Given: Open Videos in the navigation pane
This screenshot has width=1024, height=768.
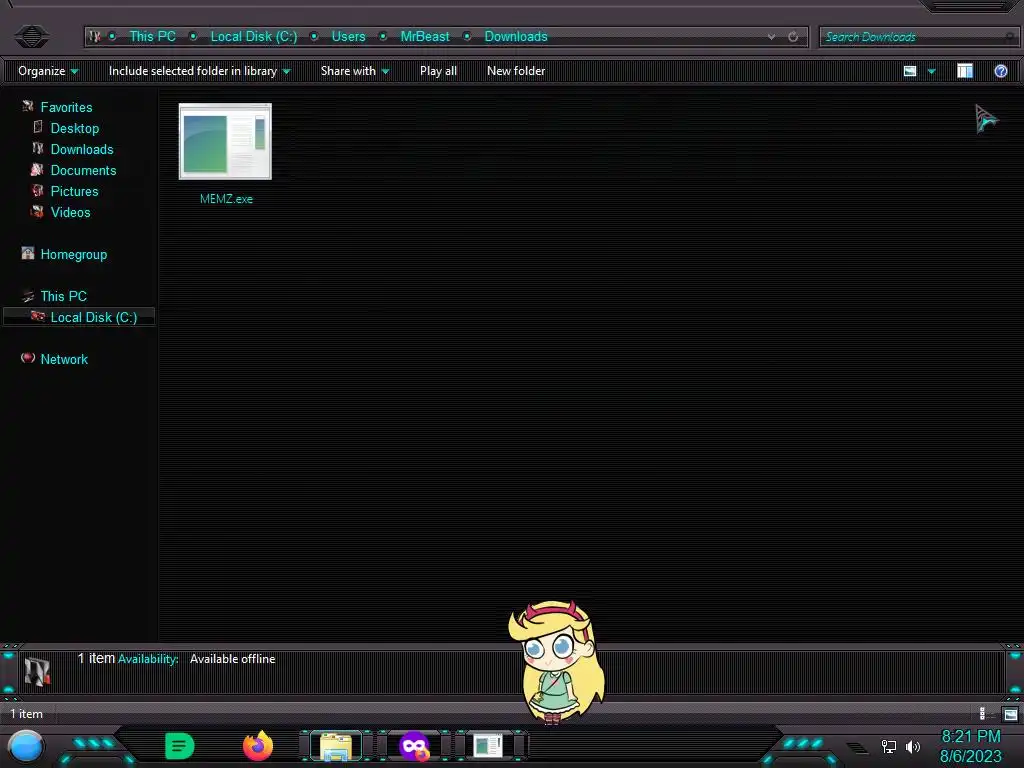Looking at the screenshot, I should [x=71, y=212].
